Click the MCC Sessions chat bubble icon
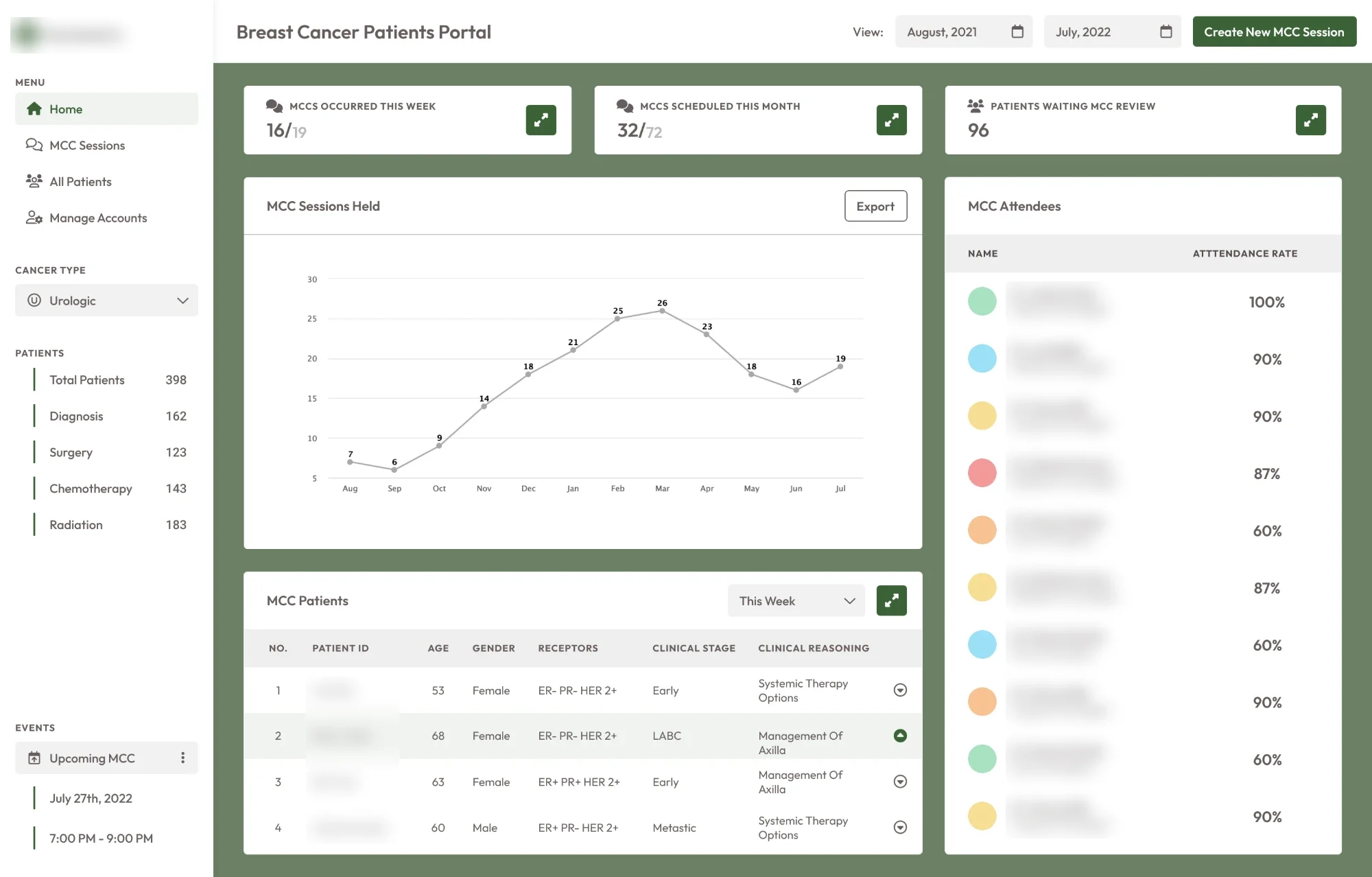 point(34,145)
